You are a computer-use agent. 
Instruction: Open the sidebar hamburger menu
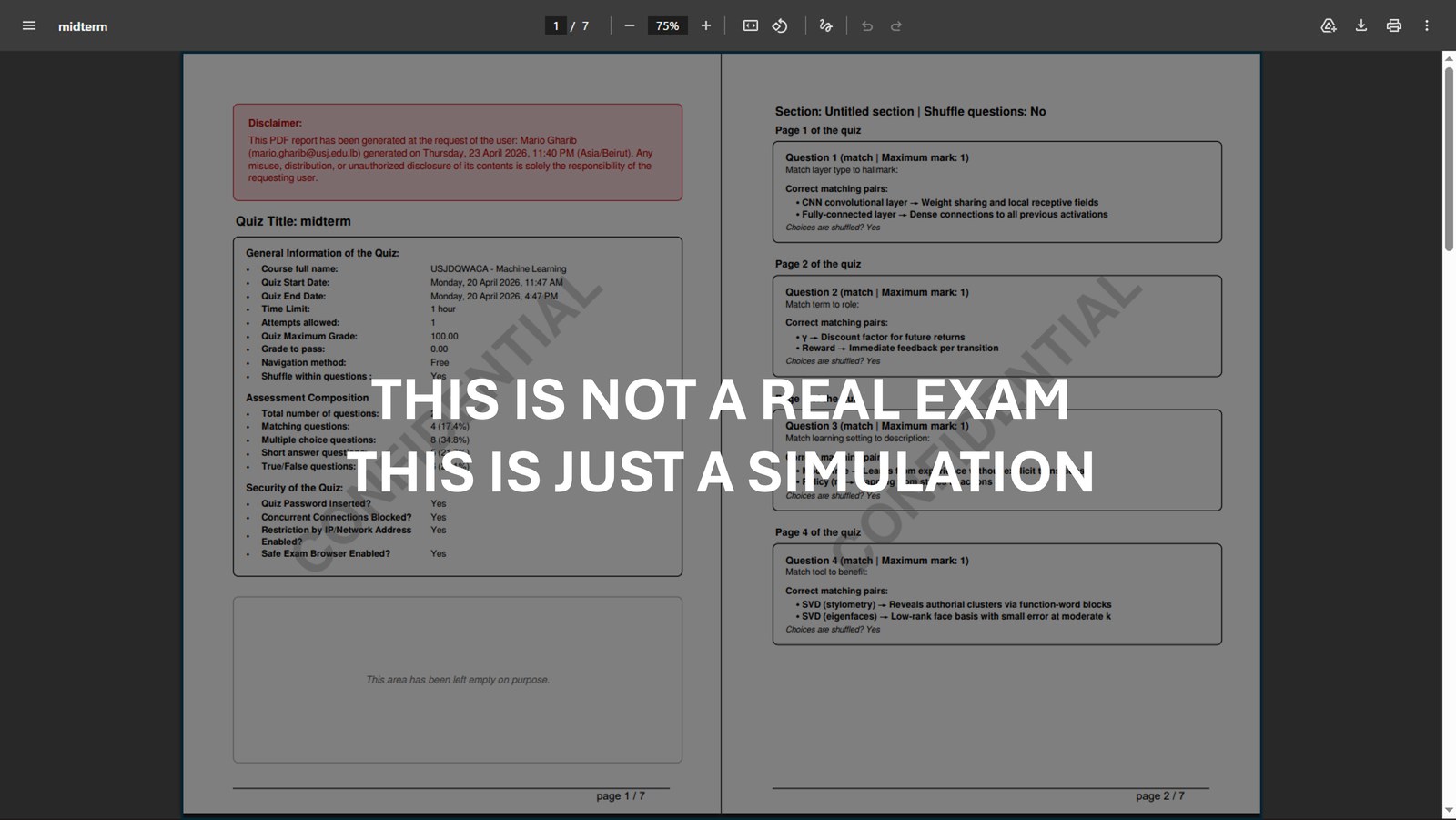tap(29, 25)
